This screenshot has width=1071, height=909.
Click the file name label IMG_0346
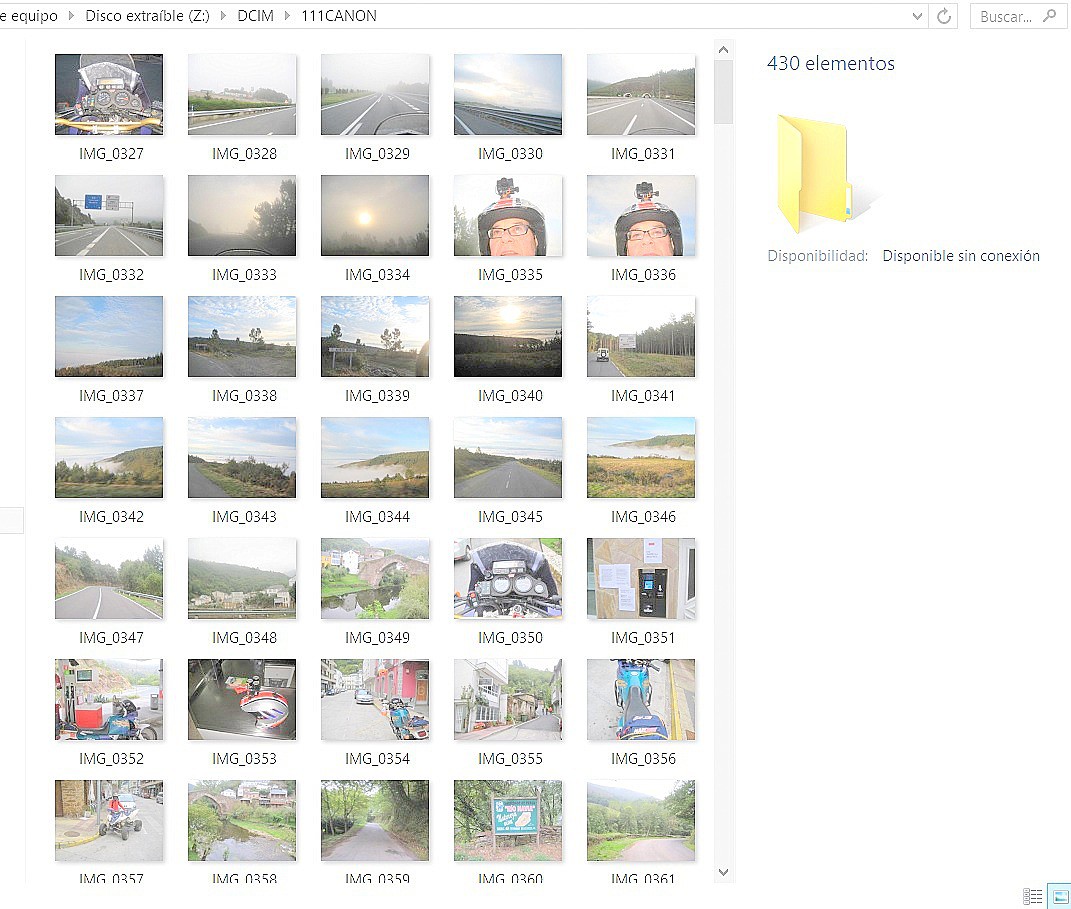pyautogui.click(x=643, y=517)
